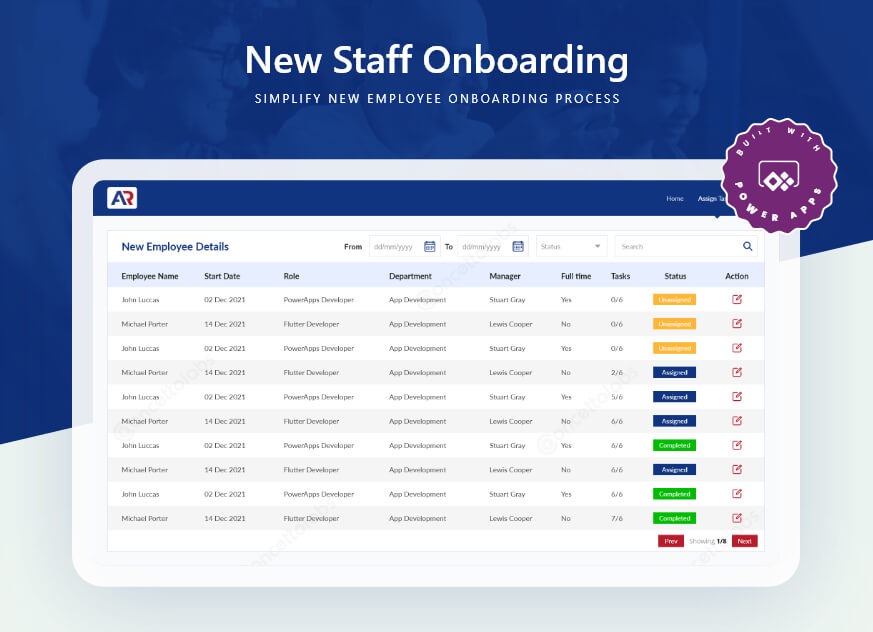Go to the Prev page
873x632 pixels.
point(671,541)
